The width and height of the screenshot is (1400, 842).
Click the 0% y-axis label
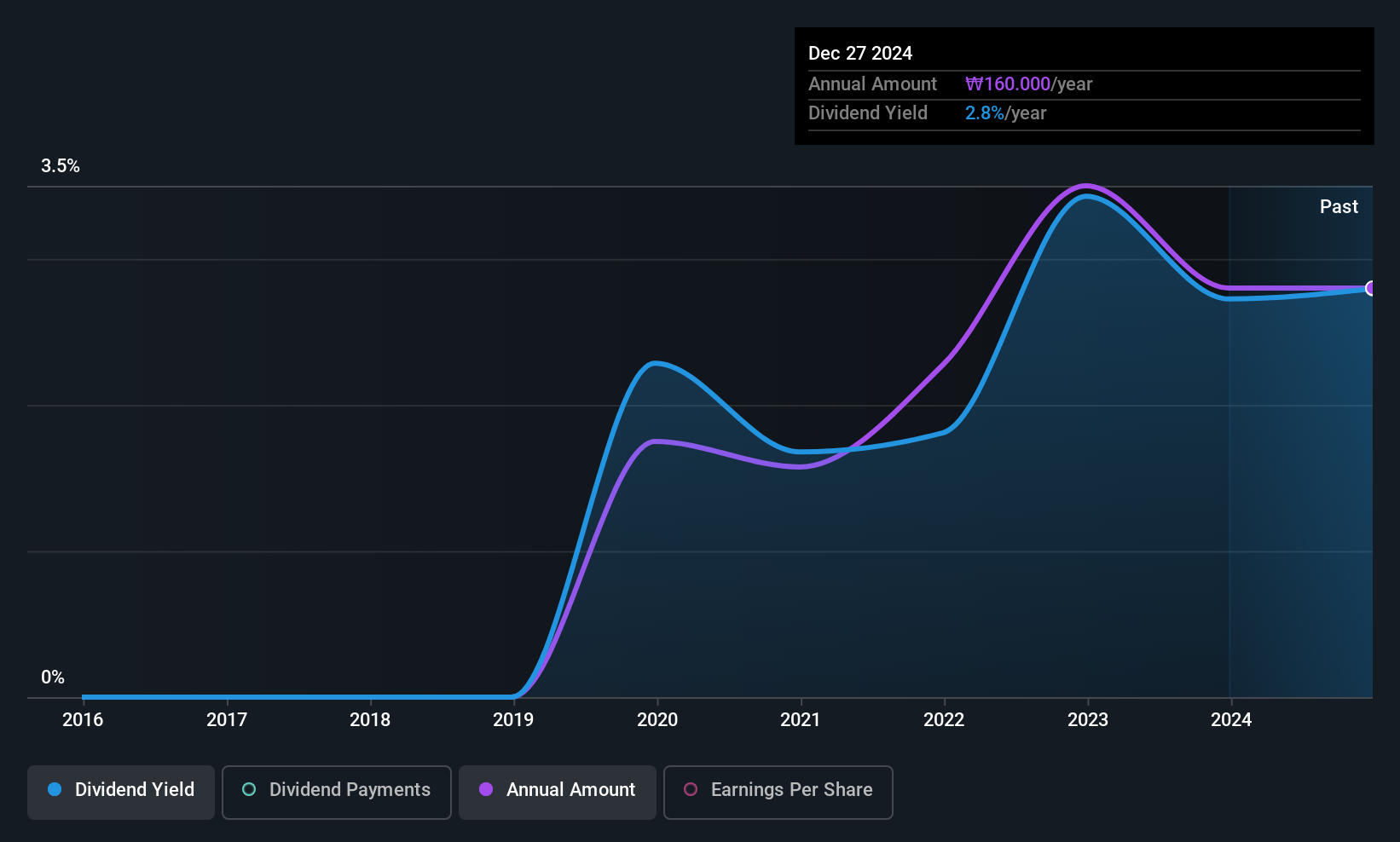click(53, 677)
